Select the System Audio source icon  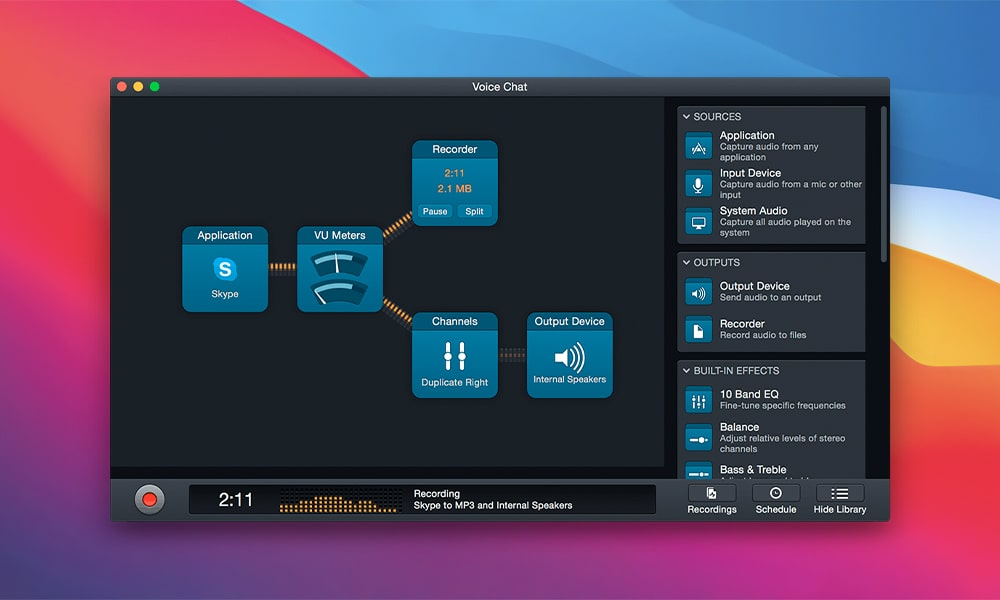pyautogui.click(x=698, y=221)
